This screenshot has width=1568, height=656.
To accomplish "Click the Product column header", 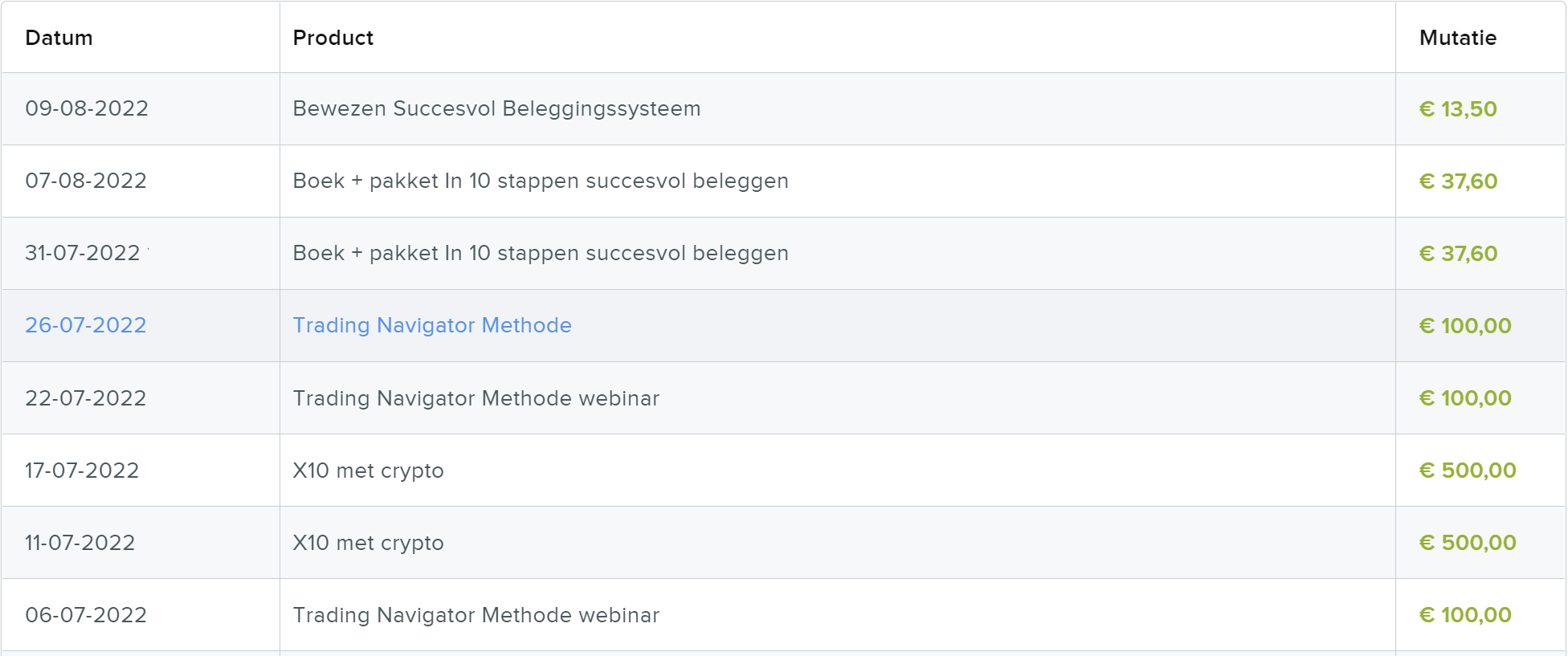I will pos(333,38).
